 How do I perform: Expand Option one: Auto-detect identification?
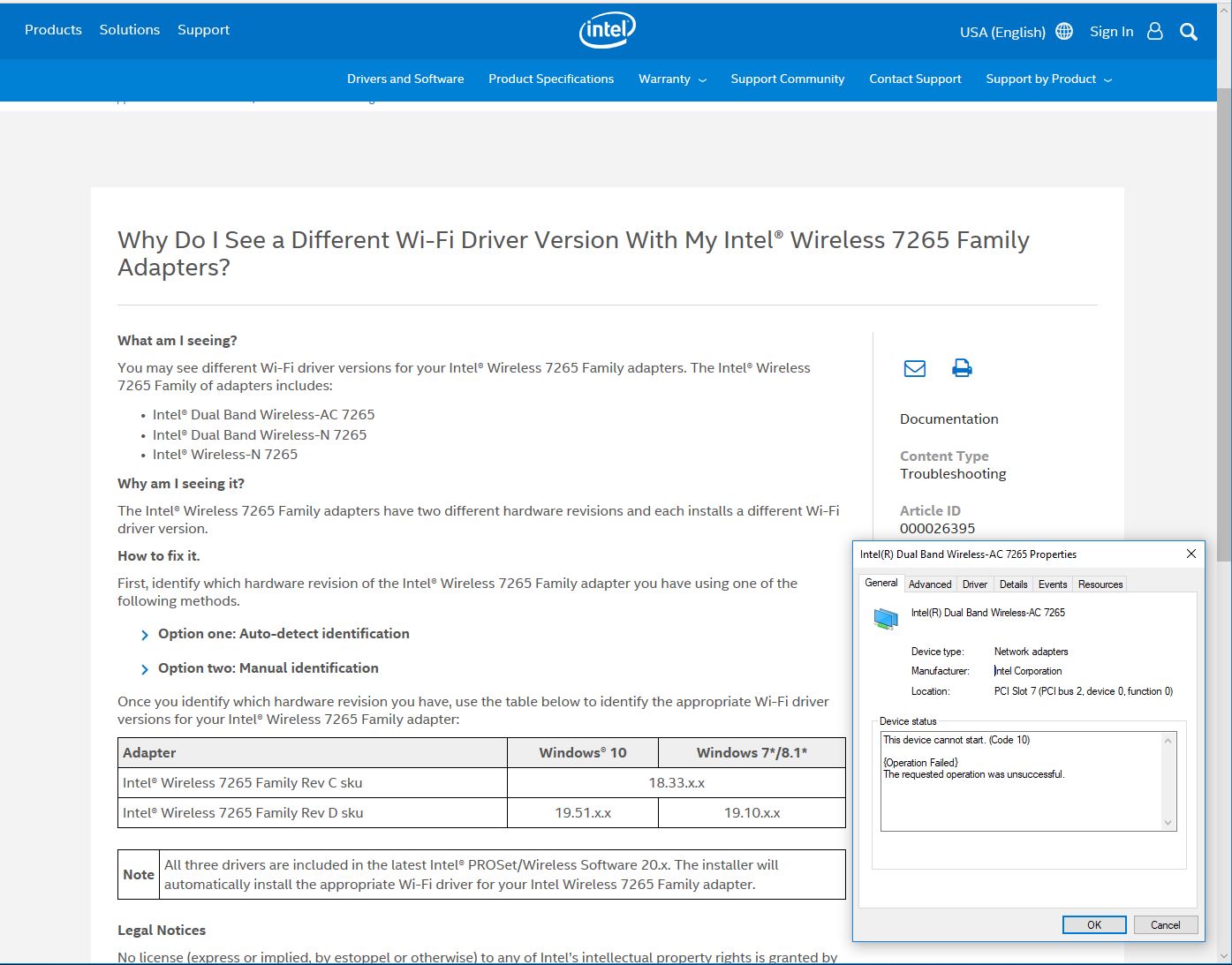(x=283, y=634)
